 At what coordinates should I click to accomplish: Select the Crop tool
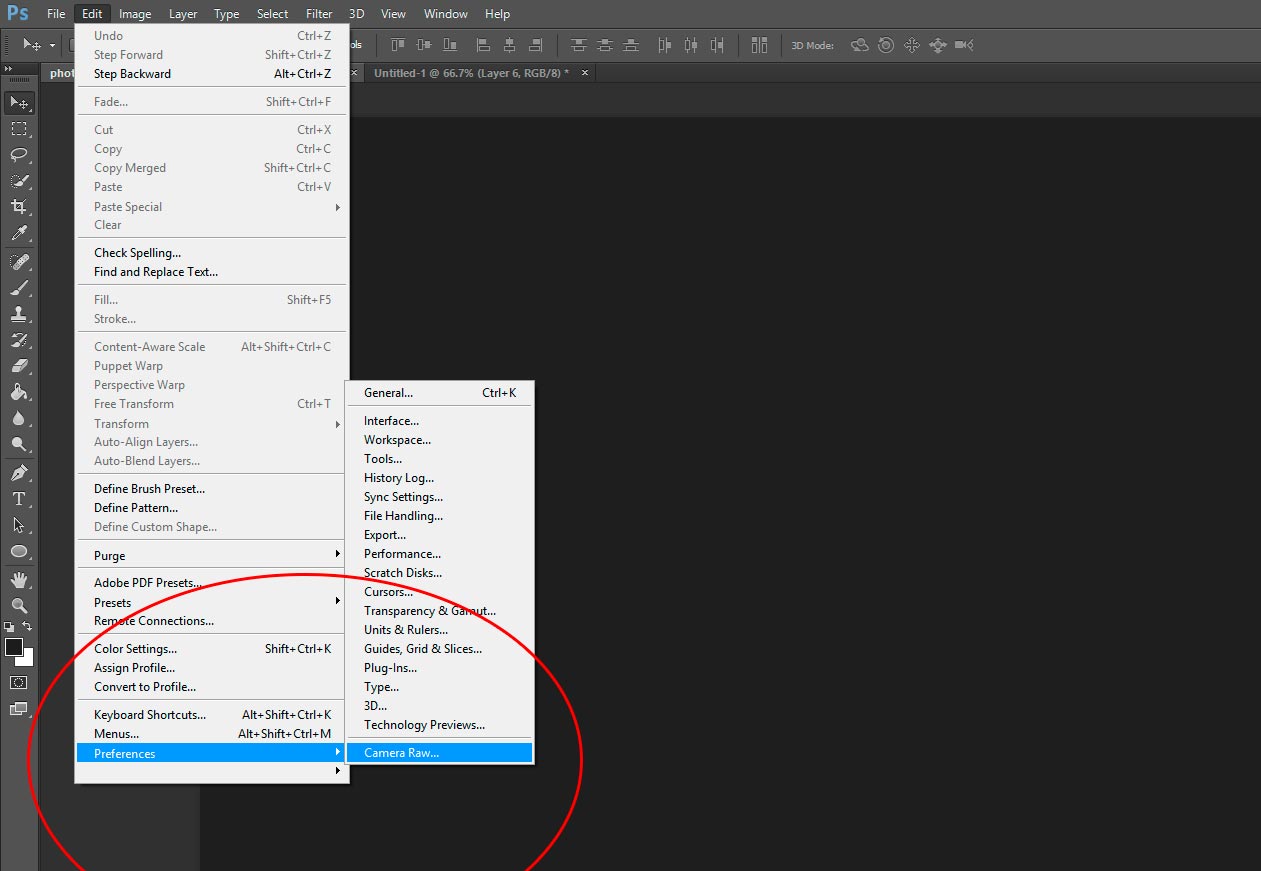tap(19, 207)
